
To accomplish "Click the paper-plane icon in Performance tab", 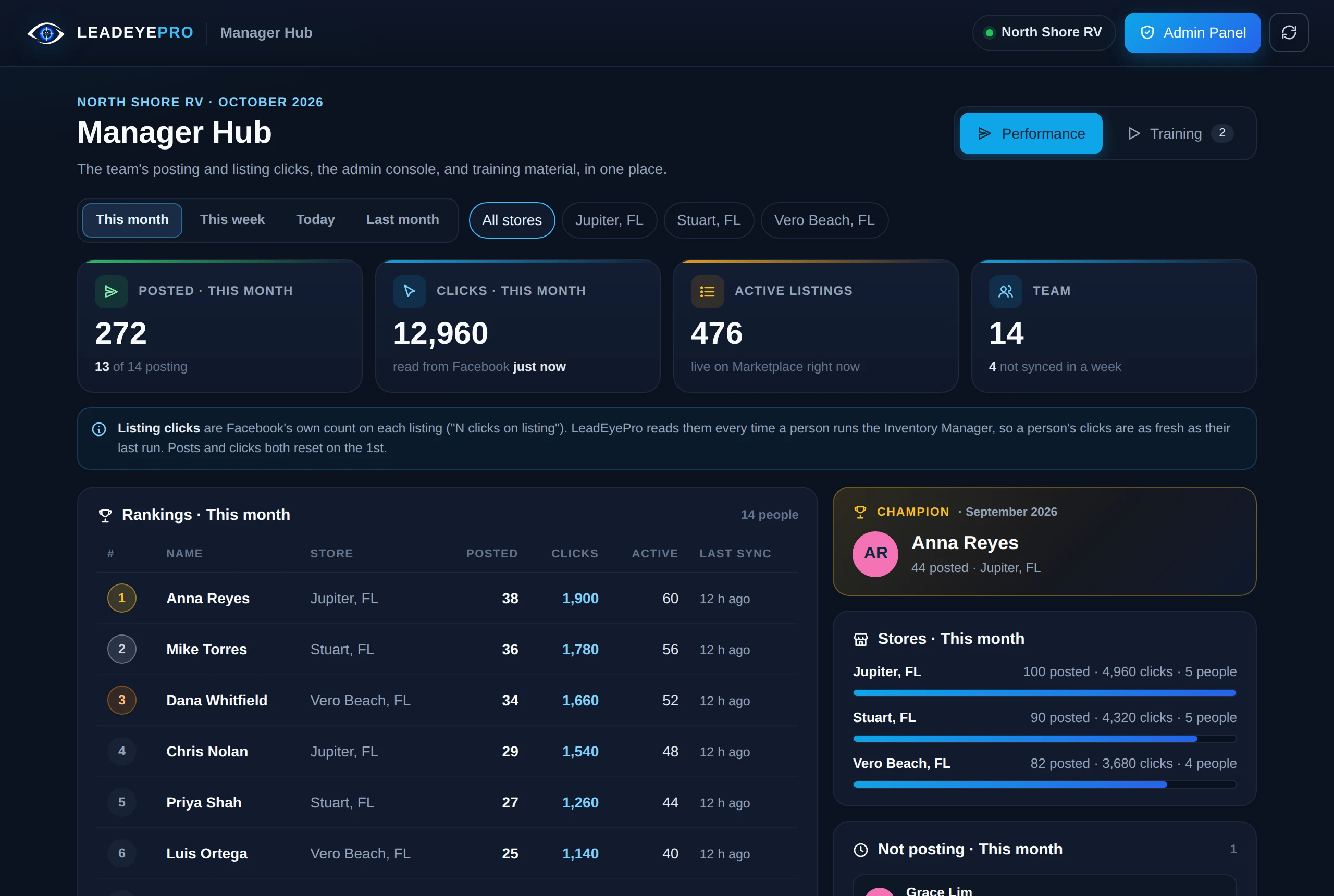I will (984, 133).
